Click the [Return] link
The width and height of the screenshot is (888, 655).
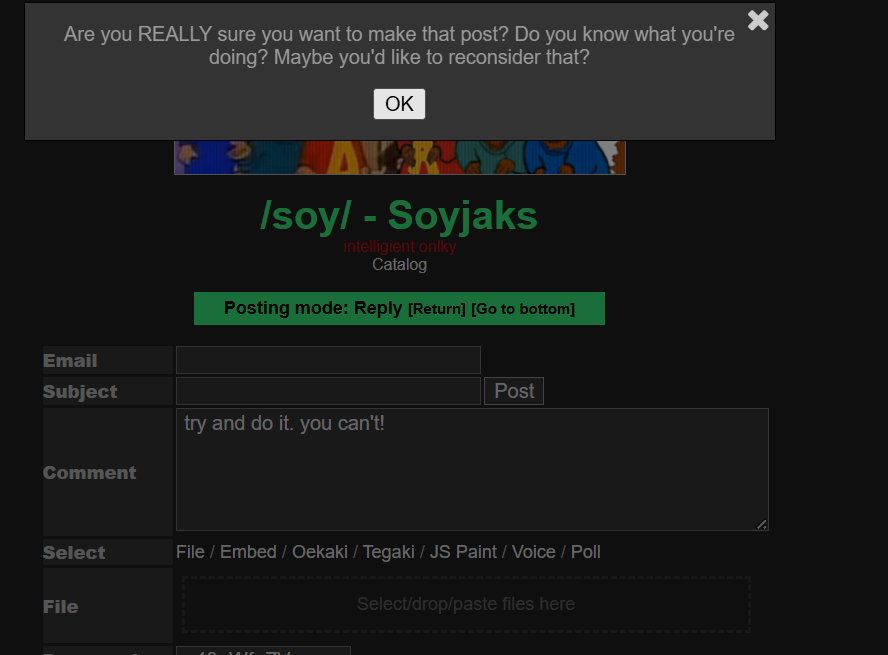point(437,309)
